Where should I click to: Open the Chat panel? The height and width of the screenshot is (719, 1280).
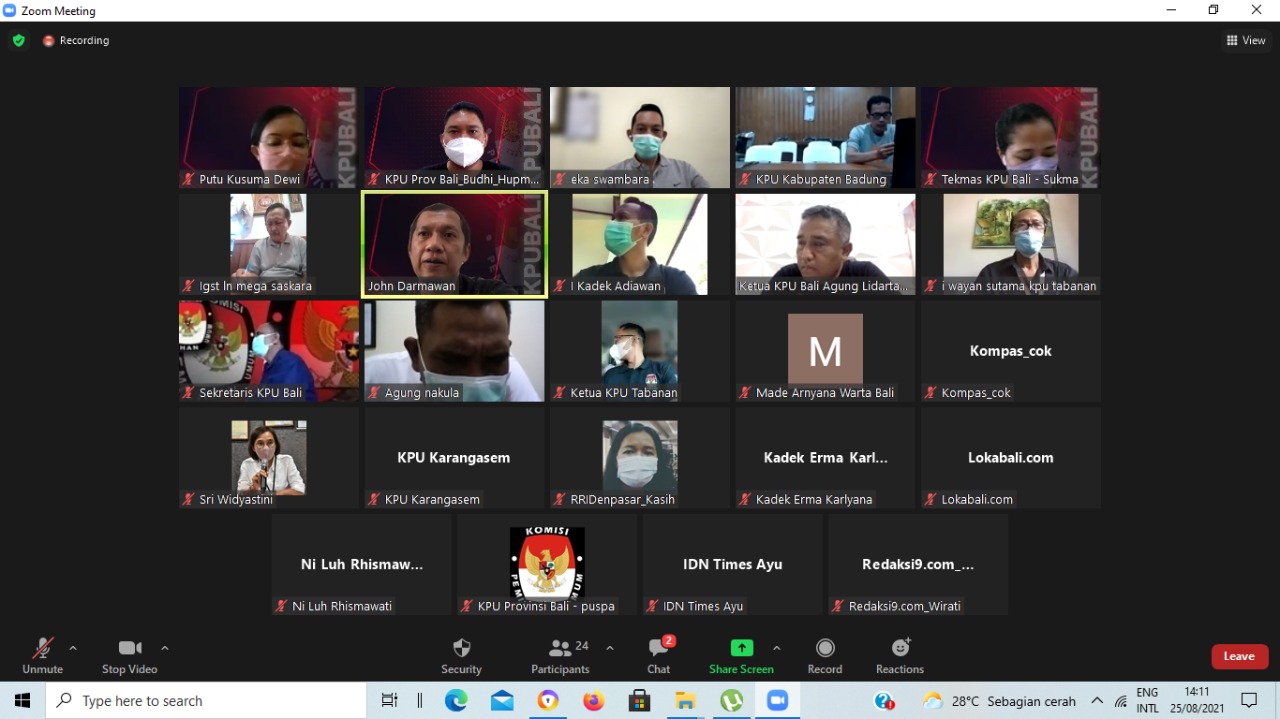pyautogui.click(x=658, y=648)
